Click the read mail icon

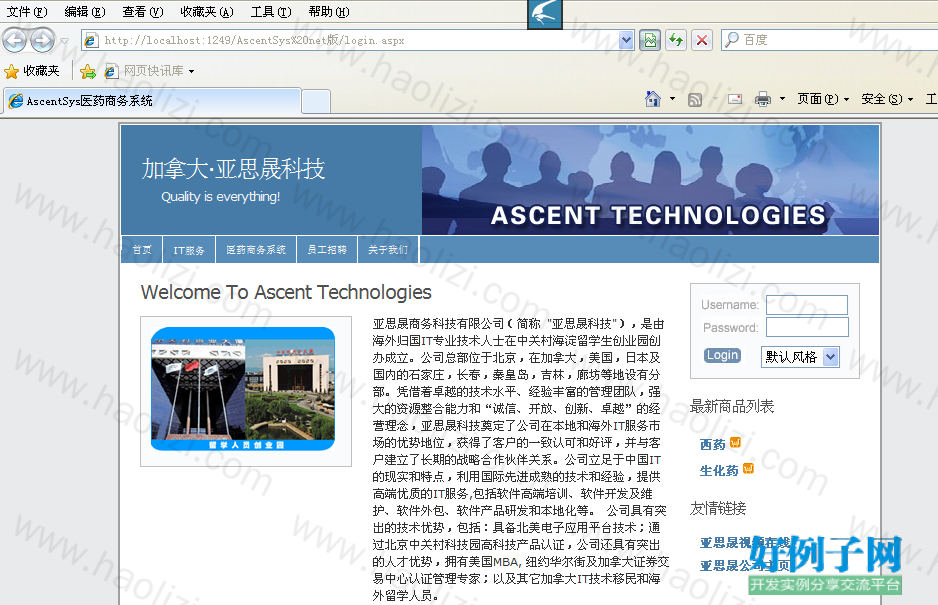click(x=735, y=99)
